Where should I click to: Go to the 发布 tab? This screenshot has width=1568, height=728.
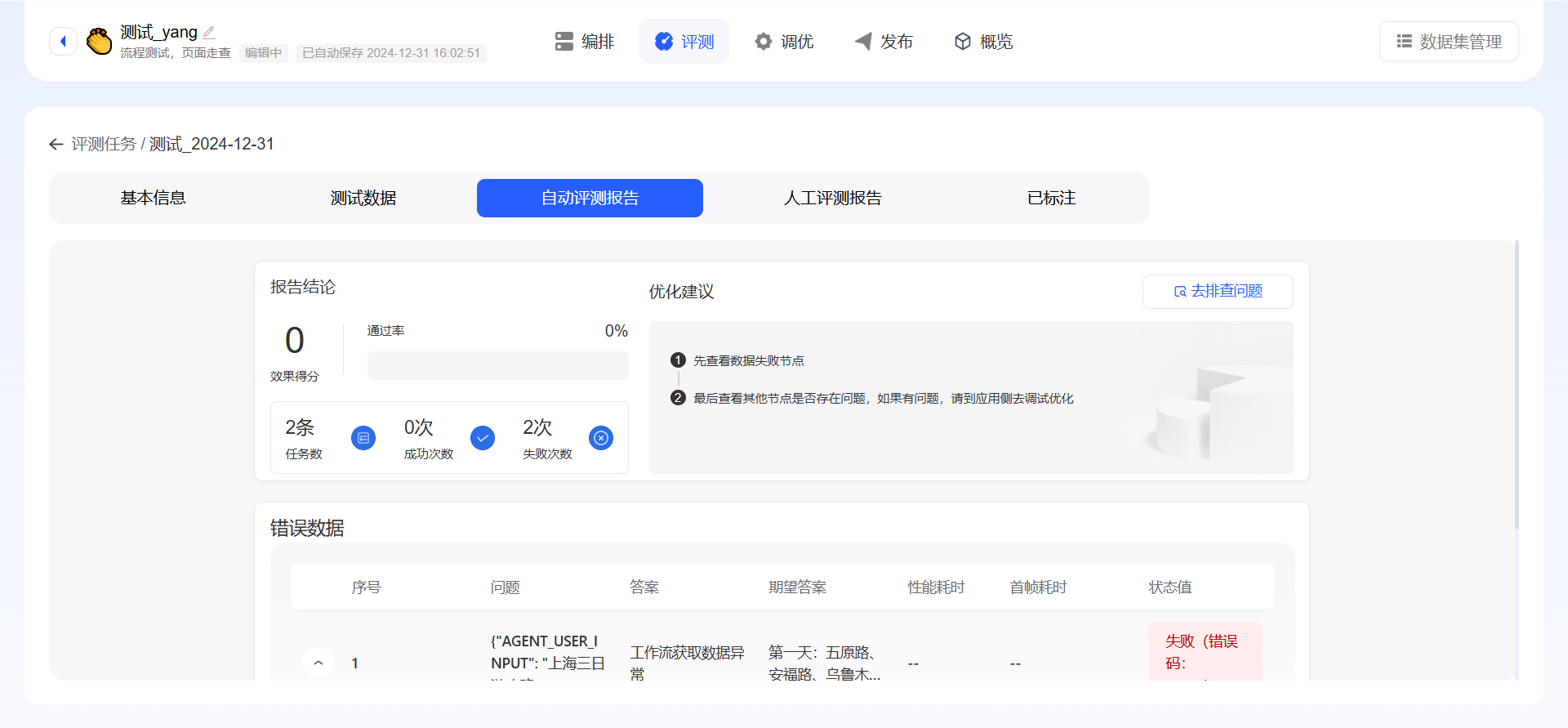pos(884,42)
